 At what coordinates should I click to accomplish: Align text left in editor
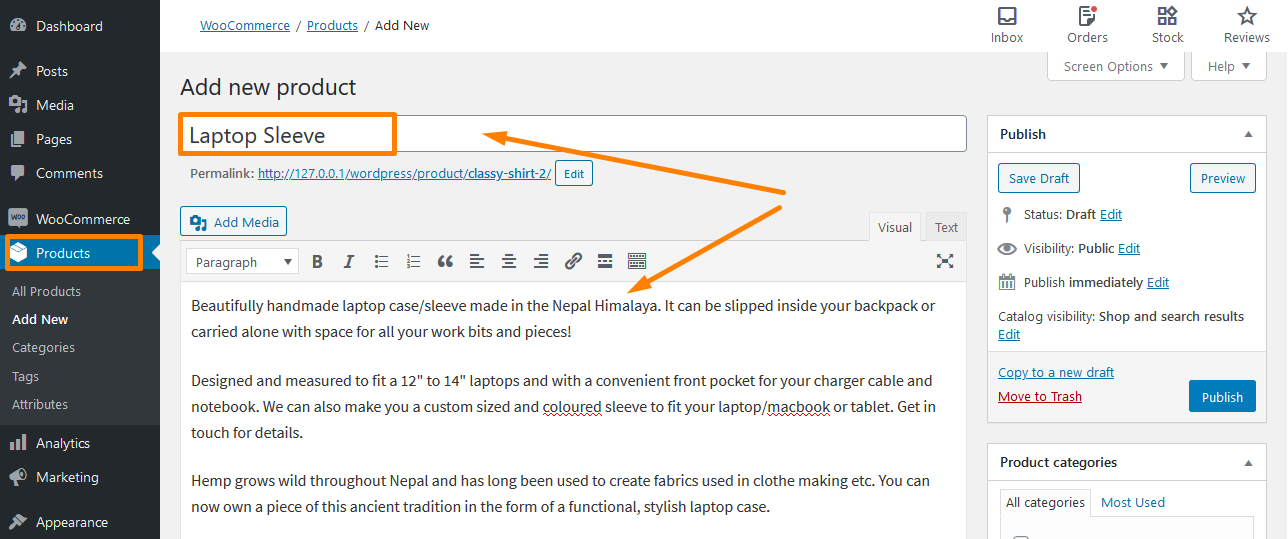tap(477, 262)
